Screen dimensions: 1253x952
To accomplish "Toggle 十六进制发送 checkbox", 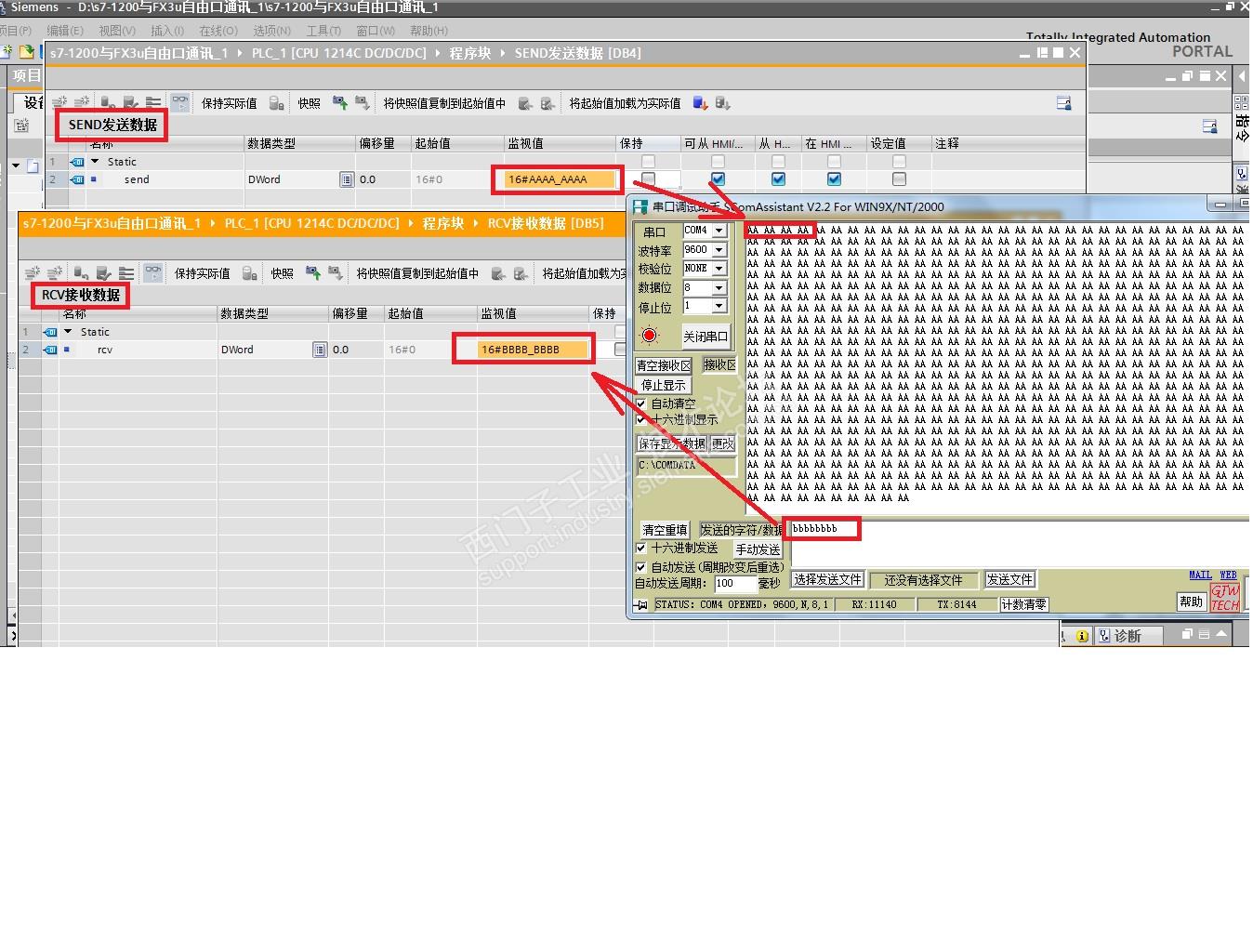I will pyautogui.click(x=640, y=548).
